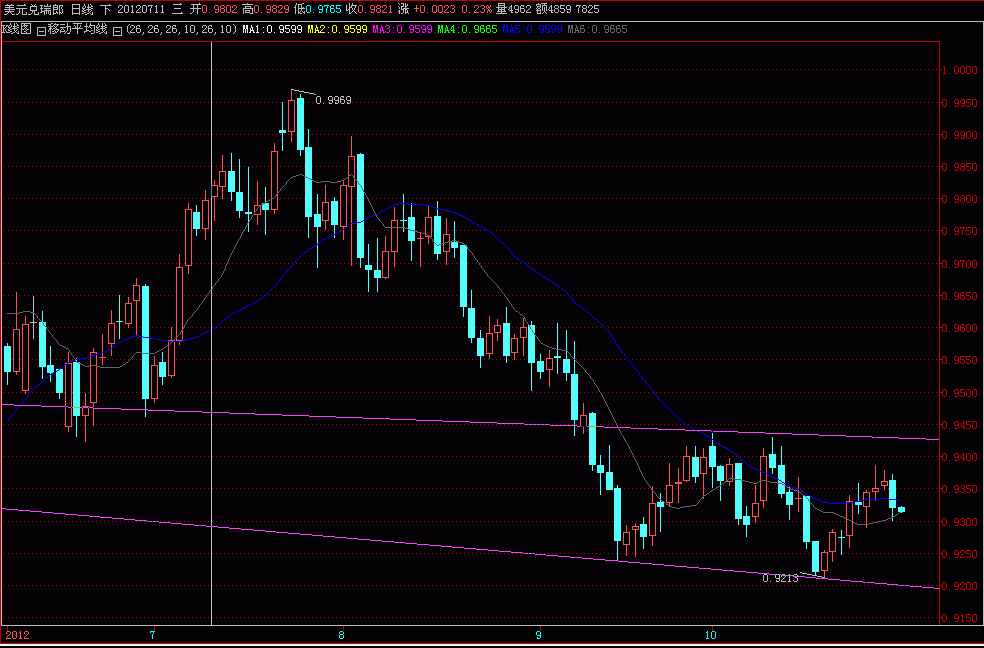
Task: Select the K线图 label
Action: coord(17,29)
